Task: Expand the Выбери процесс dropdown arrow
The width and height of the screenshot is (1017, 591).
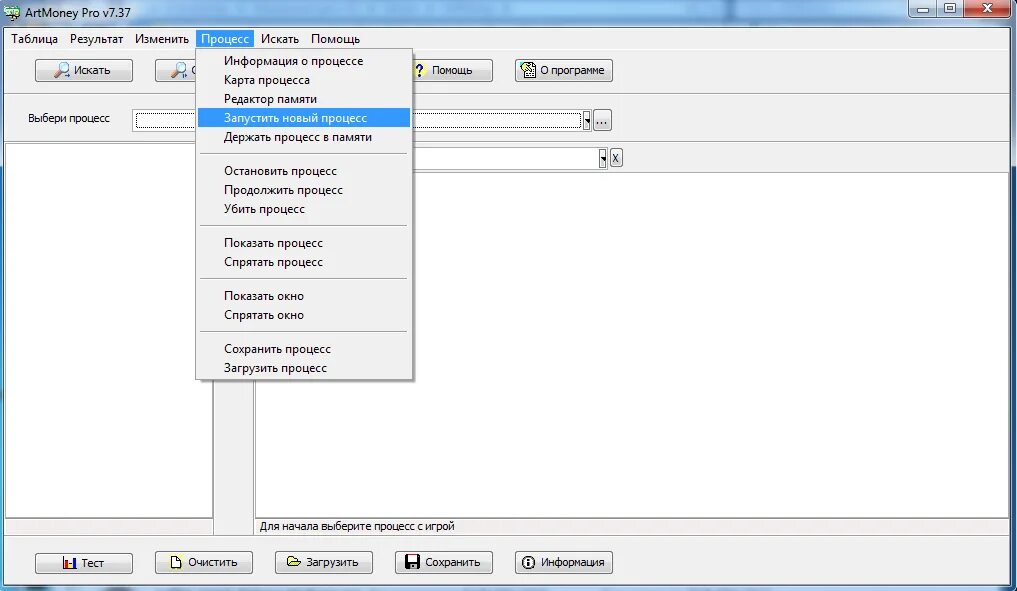Action: 586,121
